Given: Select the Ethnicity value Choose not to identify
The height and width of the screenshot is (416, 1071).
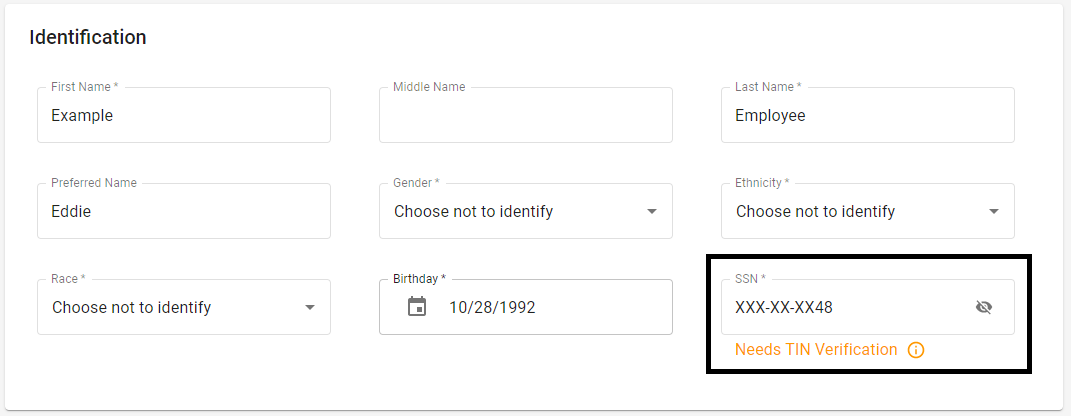Looking at the screenshot, I should coord(815,211).
